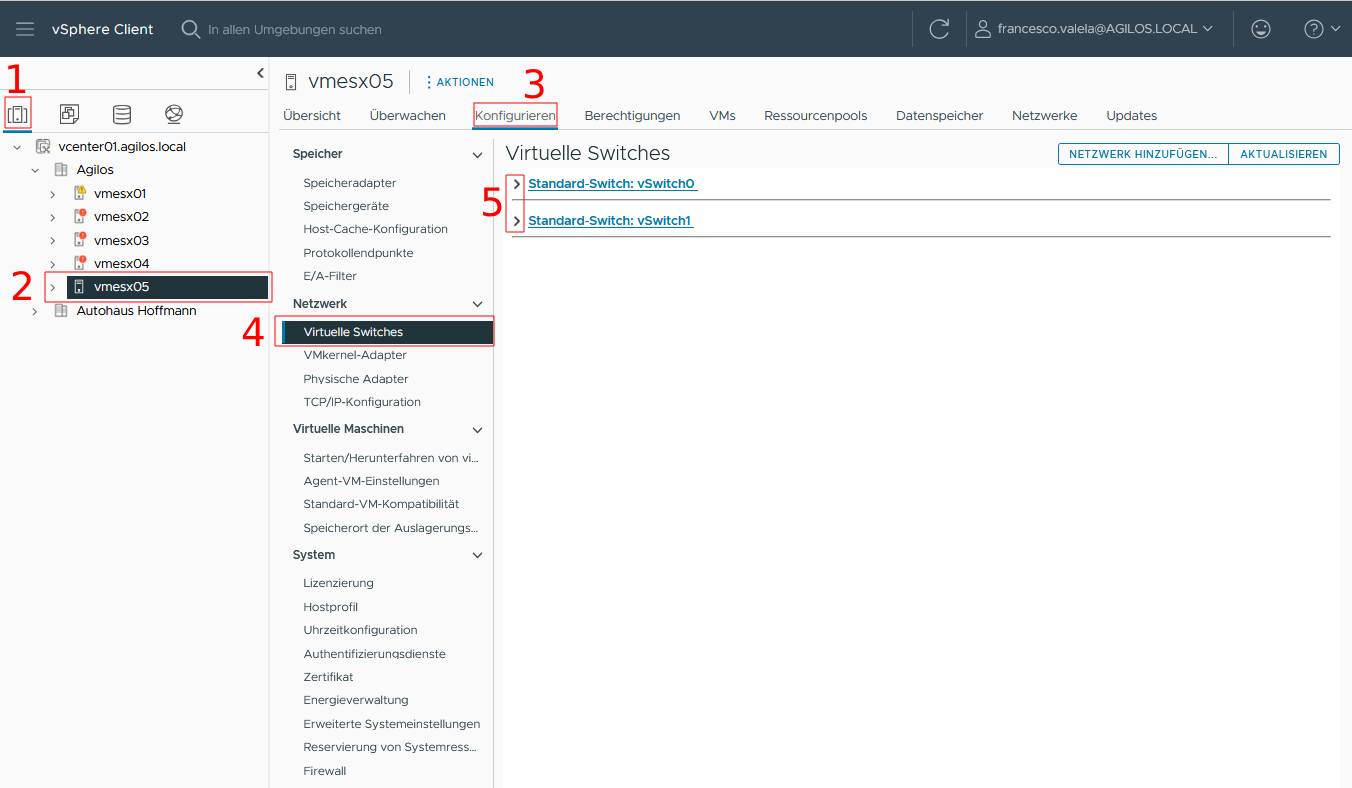The width and height of the screenshot is (1352, 788).
Task: Click the vmesx03 host alert icon
Action: tap(80, 240)
